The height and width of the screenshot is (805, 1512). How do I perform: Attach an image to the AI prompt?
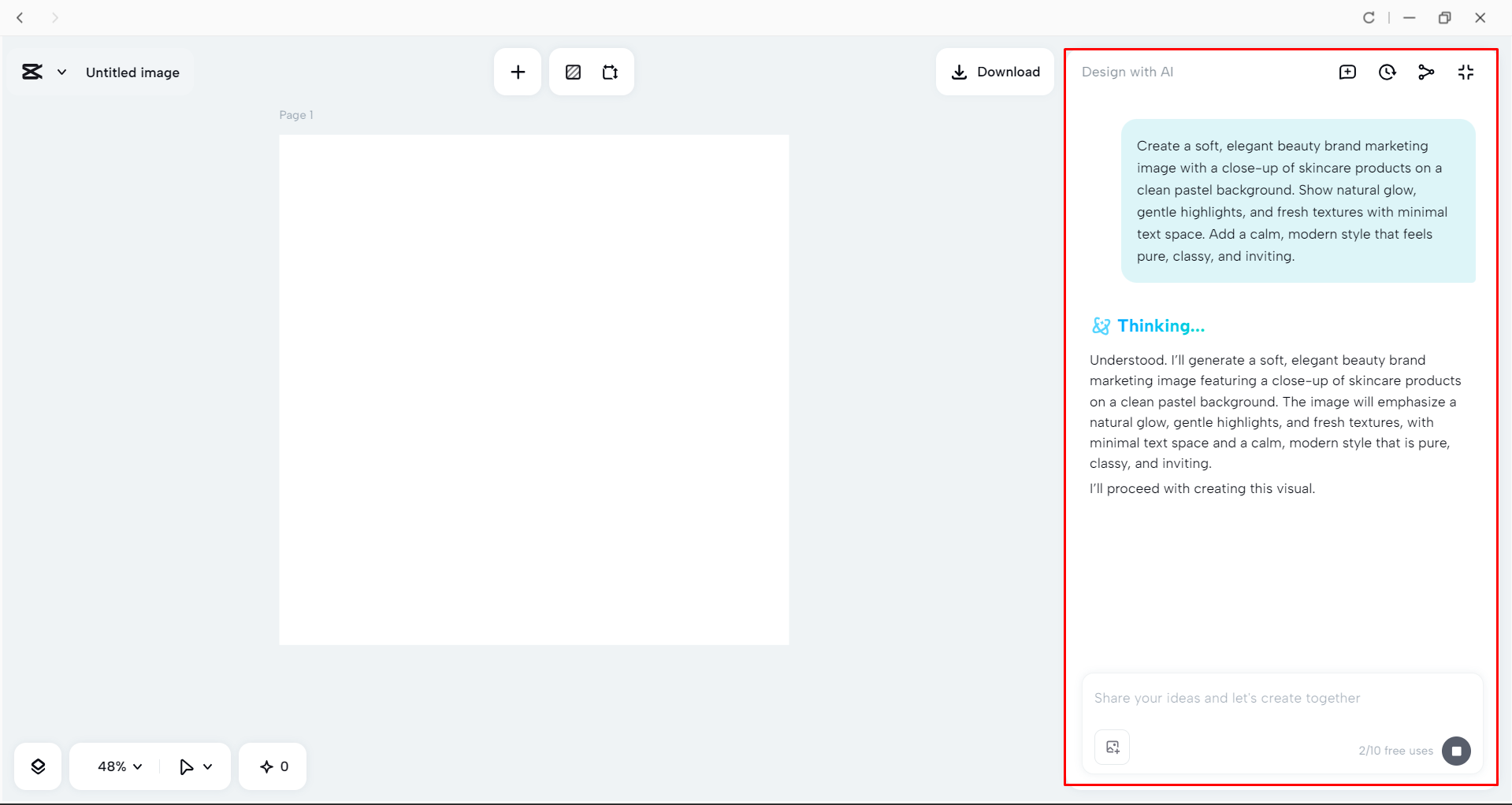pyautogui.click(x=1111, y=747)
